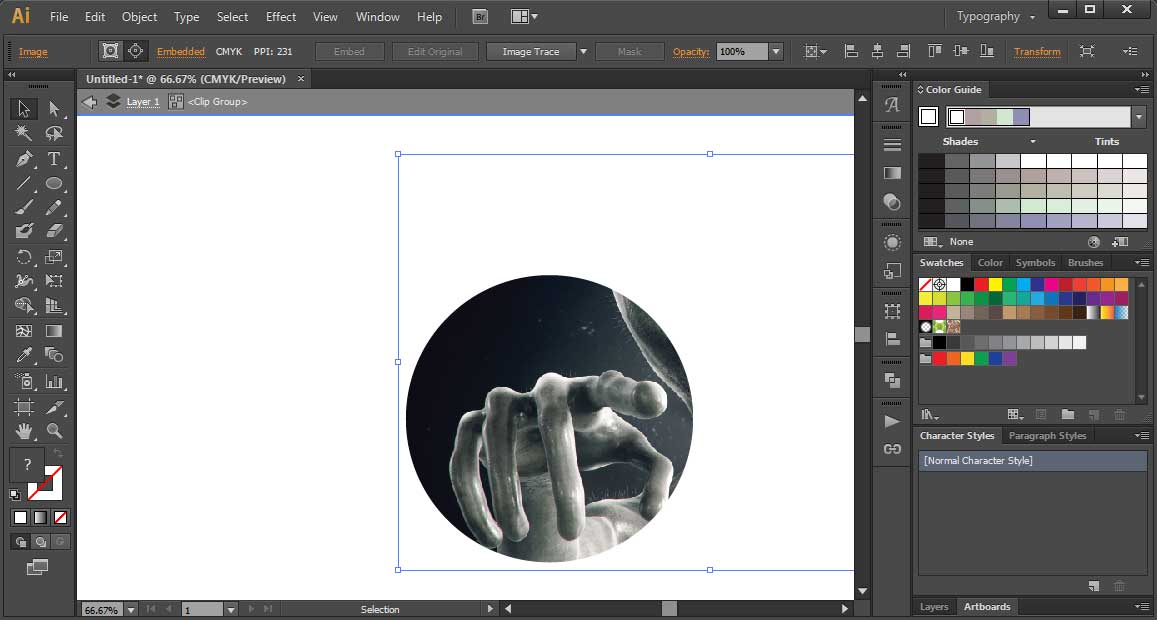Reset to default fill and stroke colors
The image size is (1157, 620).
tap(14, 494)
